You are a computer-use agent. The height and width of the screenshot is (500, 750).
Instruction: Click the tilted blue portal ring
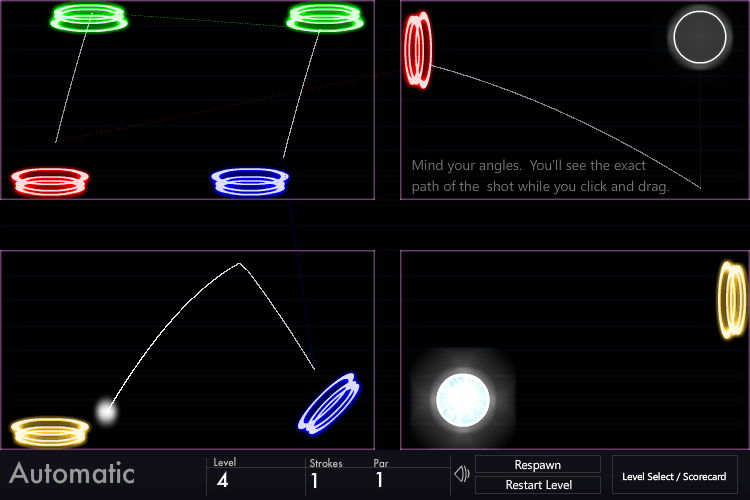pos(329,404)
